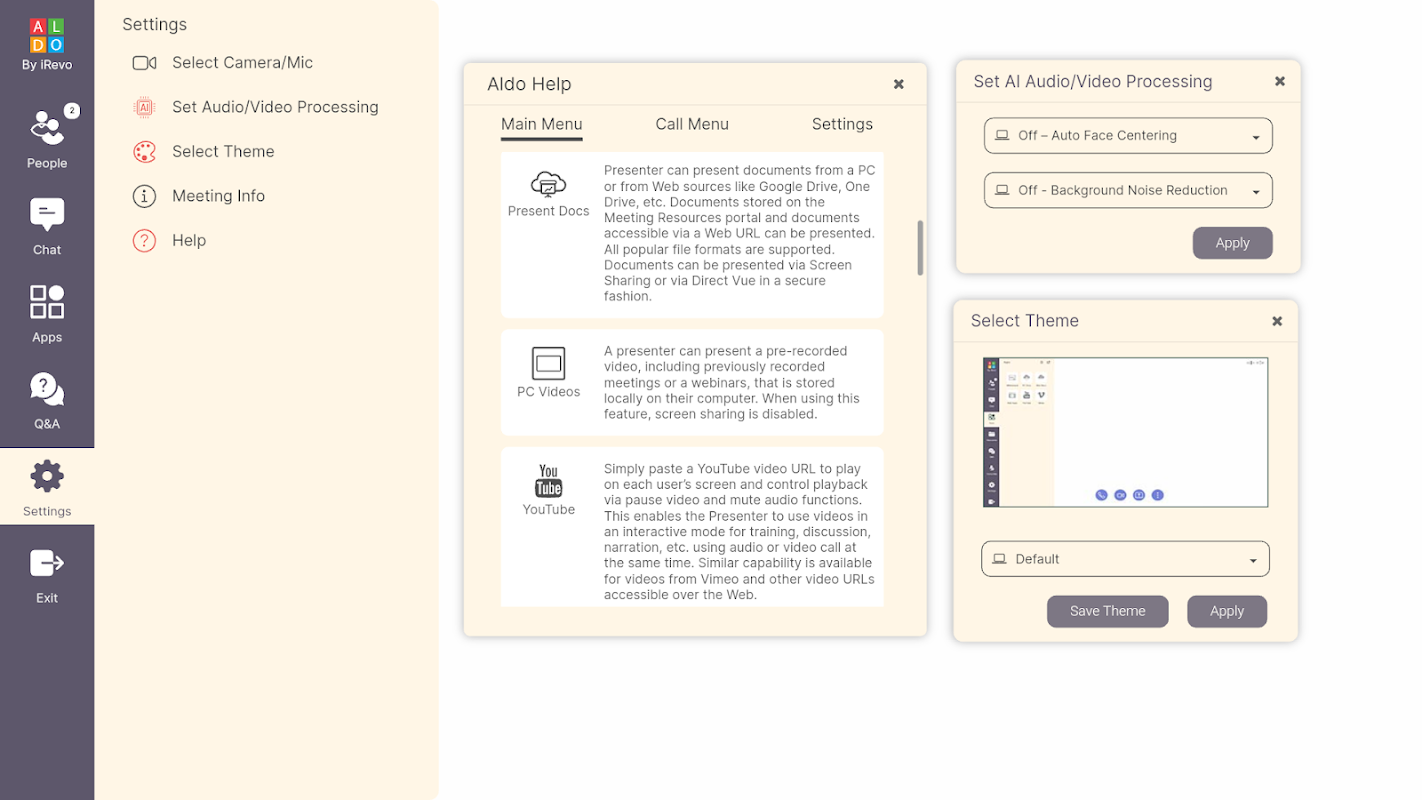Expand the Auto Face Centering dropdown
The width and height of the screenshot is (1422, 800).
(1128, 136)
